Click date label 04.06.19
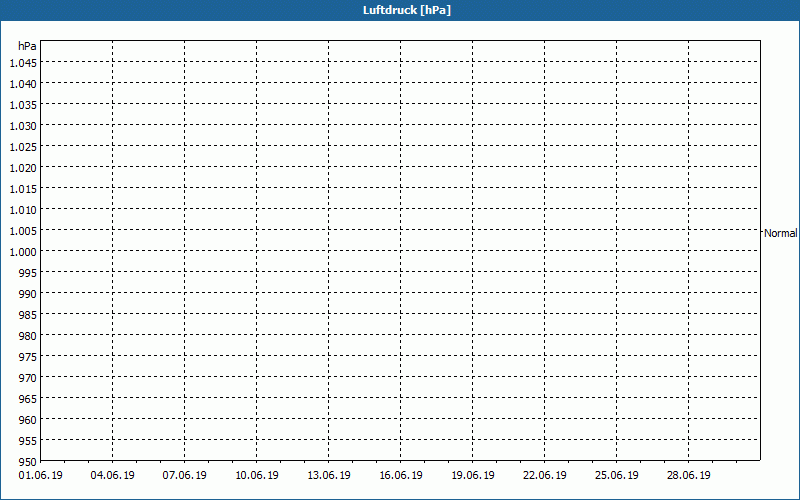 coord(113,475)
